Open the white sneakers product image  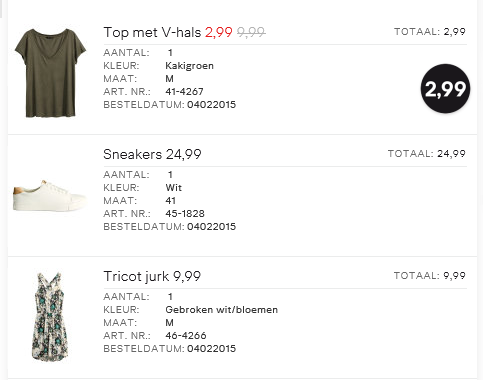pos(49,196)
